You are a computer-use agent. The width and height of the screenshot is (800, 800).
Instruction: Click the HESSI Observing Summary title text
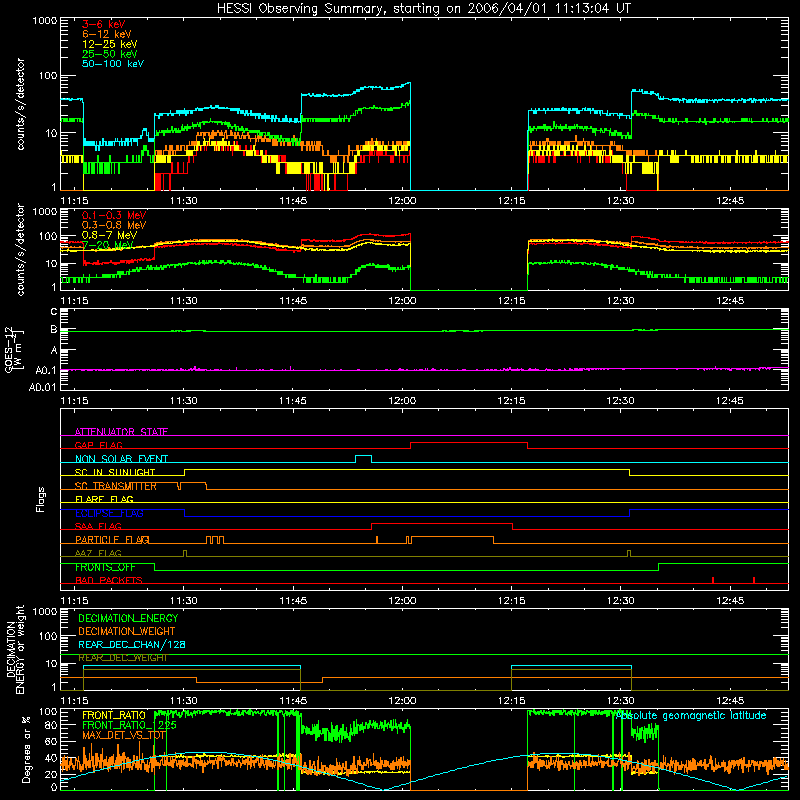423,8
